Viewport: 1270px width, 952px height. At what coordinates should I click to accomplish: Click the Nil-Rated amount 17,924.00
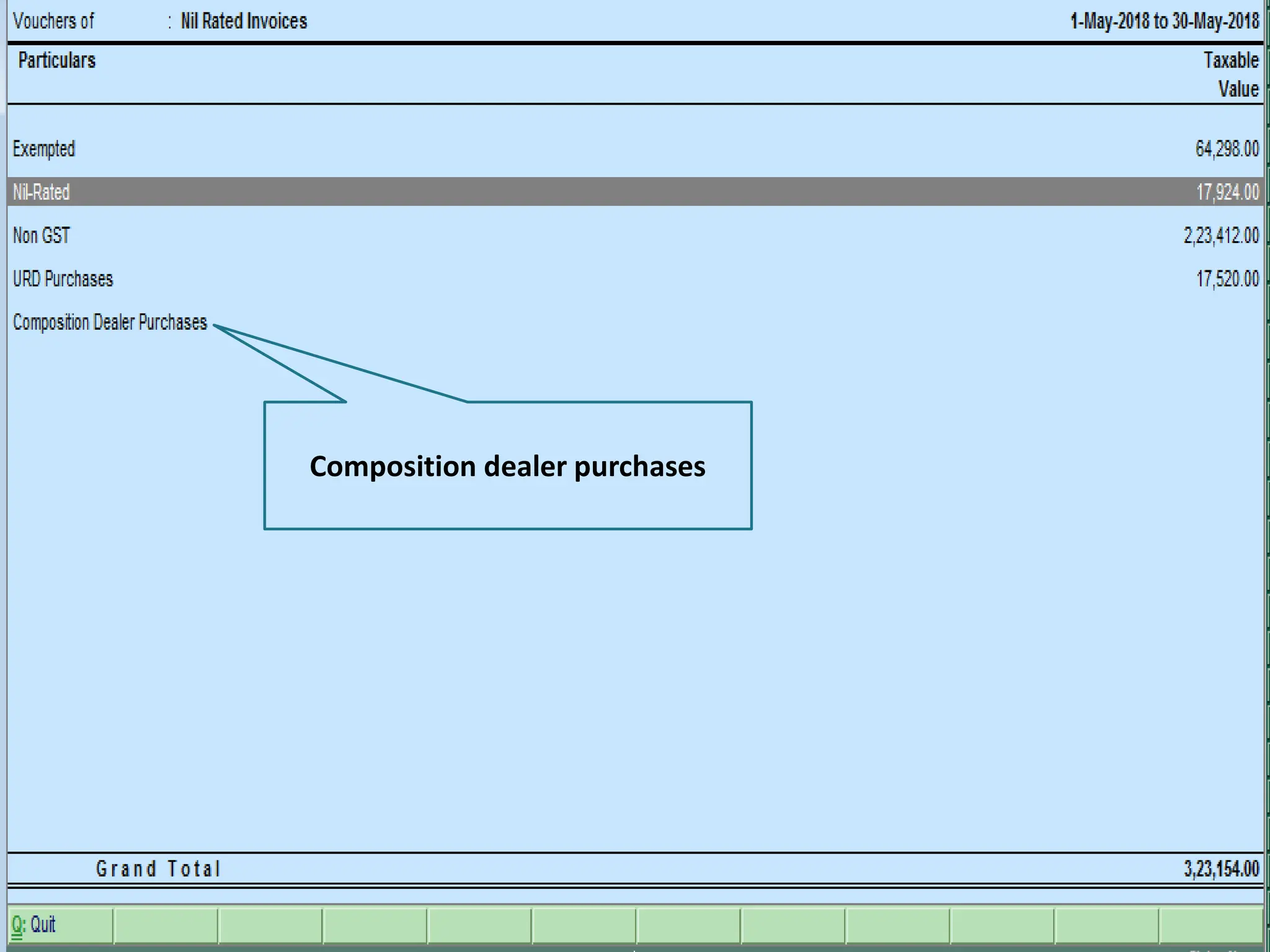(x=1227, y=192)
